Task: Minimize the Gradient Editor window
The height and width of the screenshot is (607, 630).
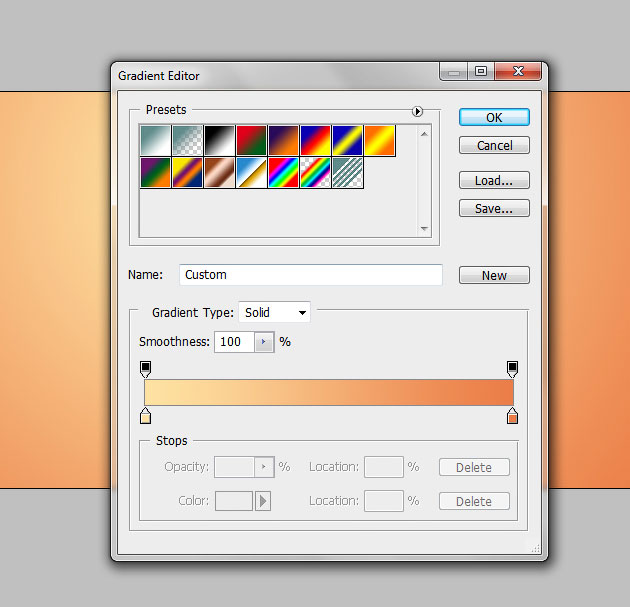Action: [454, 72]
